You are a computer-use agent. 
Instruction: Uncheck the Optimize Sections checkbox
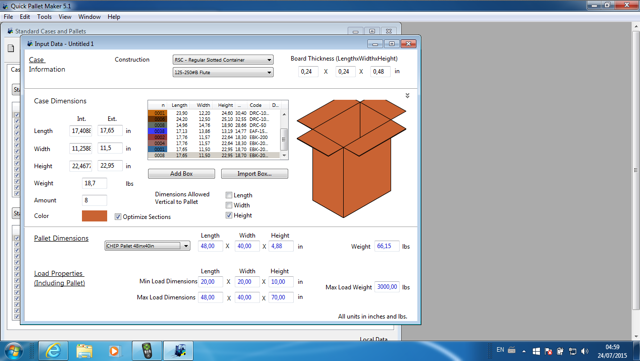118,216
